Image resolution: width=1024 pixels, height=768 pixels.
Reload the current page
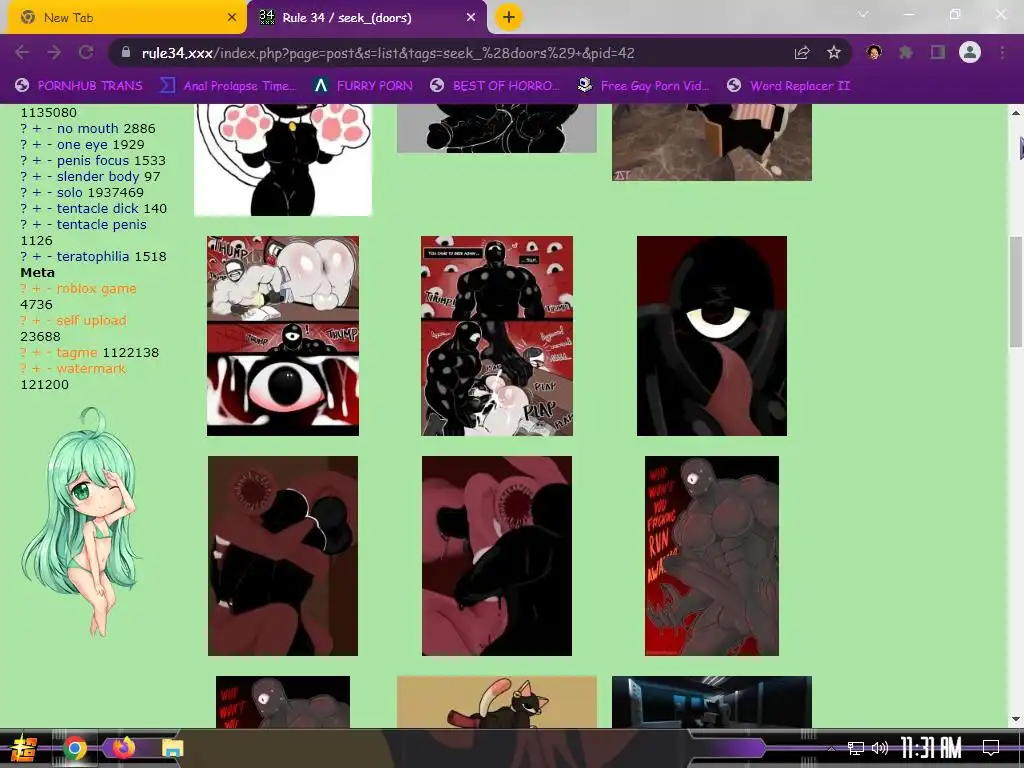pyautogui.click(x=86, y=53)
